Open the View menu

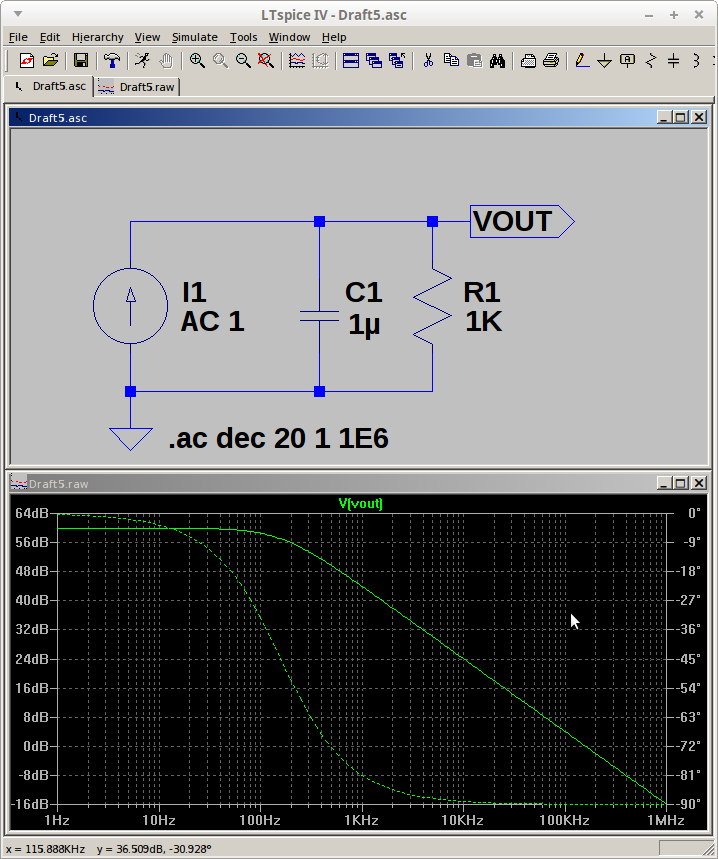tap(147, 37)
